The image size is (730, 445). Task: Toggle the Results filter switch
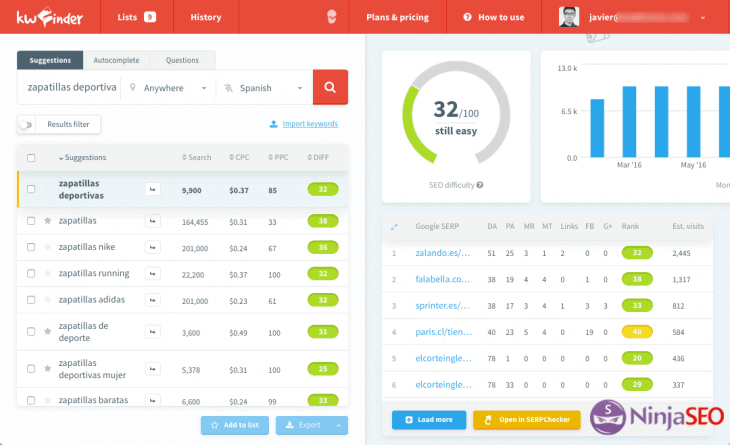(26, 125)
